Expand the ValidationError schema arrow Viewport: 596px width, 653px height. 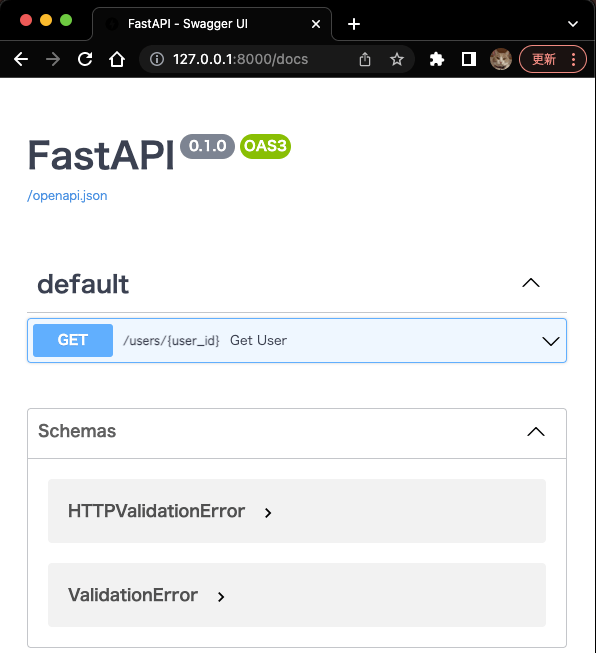point(221,597)
